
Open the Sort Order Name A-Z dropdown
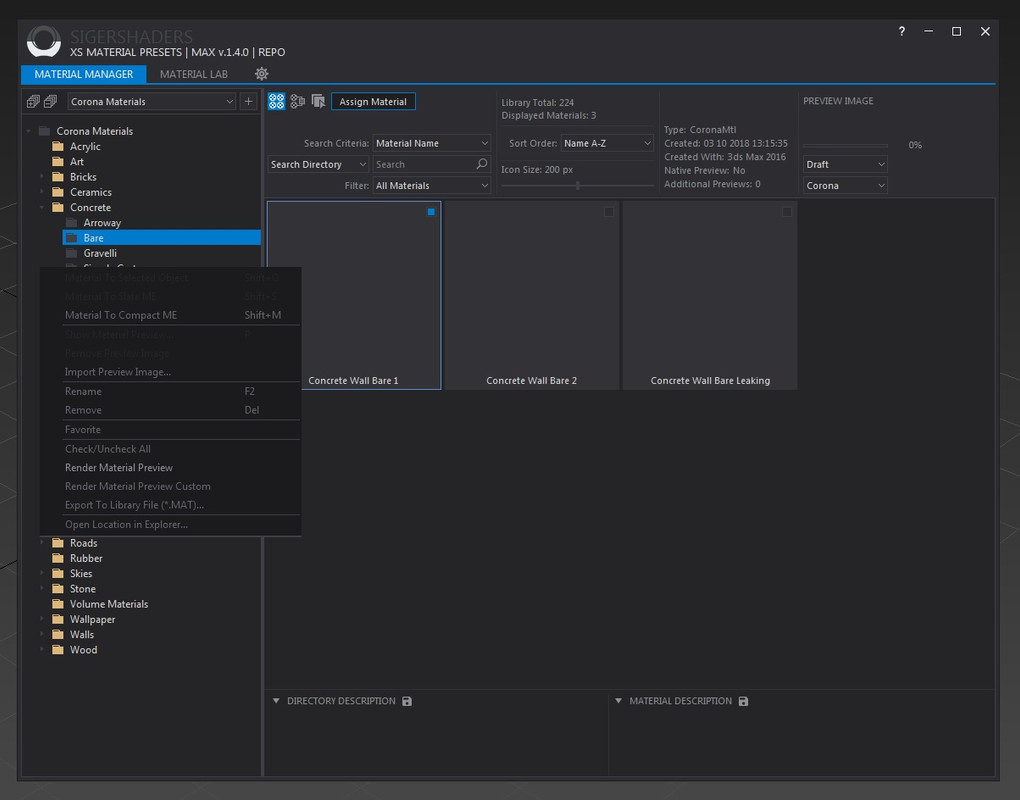coord(607,143)
